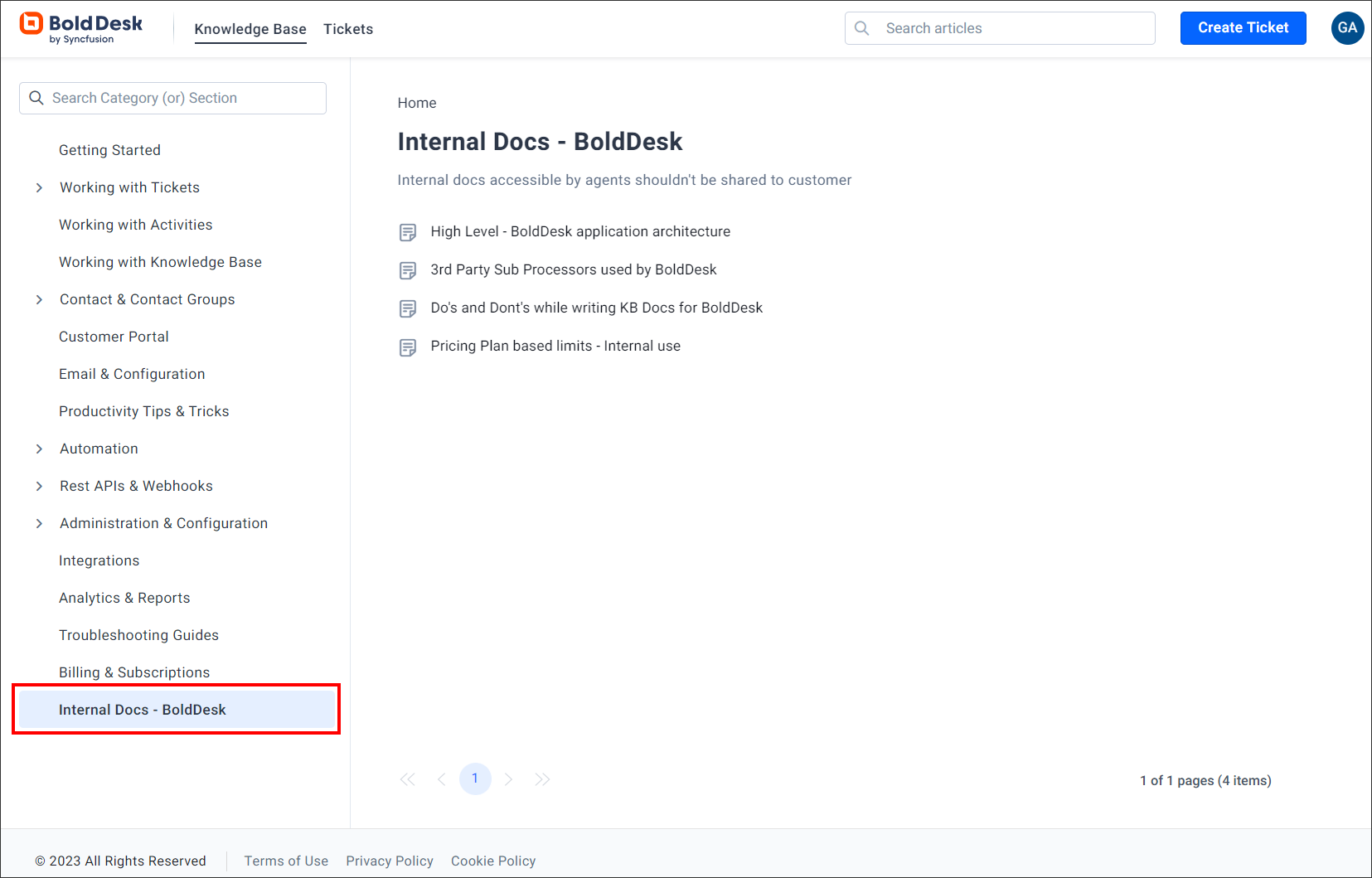
Task: Select Billing & Subscriptions category
Action: click(134, 672)
